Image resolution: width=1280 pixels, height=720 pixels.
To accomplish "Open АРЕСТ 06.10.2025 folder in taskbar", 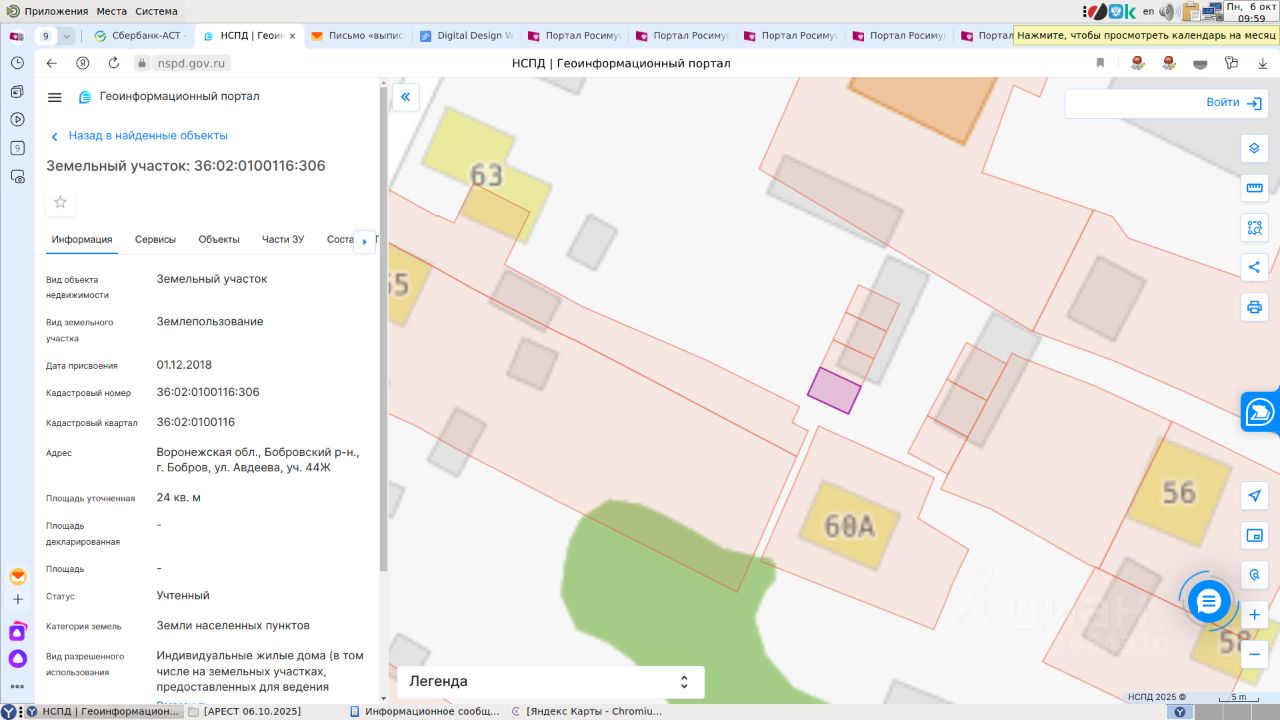I will click(245, 712).
